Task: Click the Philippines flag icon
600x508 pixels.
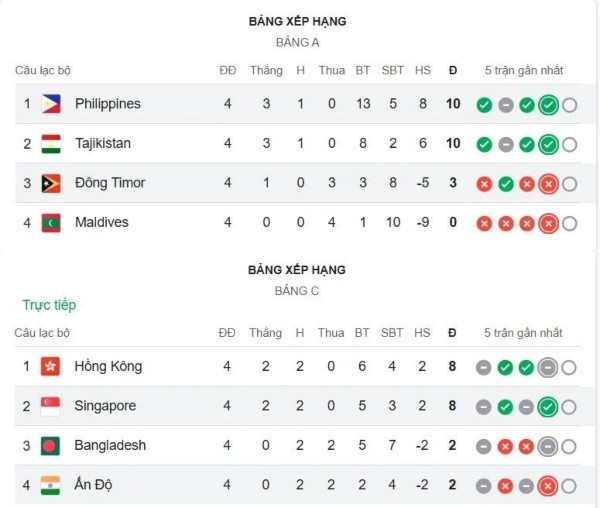Action: click(51, 104)
